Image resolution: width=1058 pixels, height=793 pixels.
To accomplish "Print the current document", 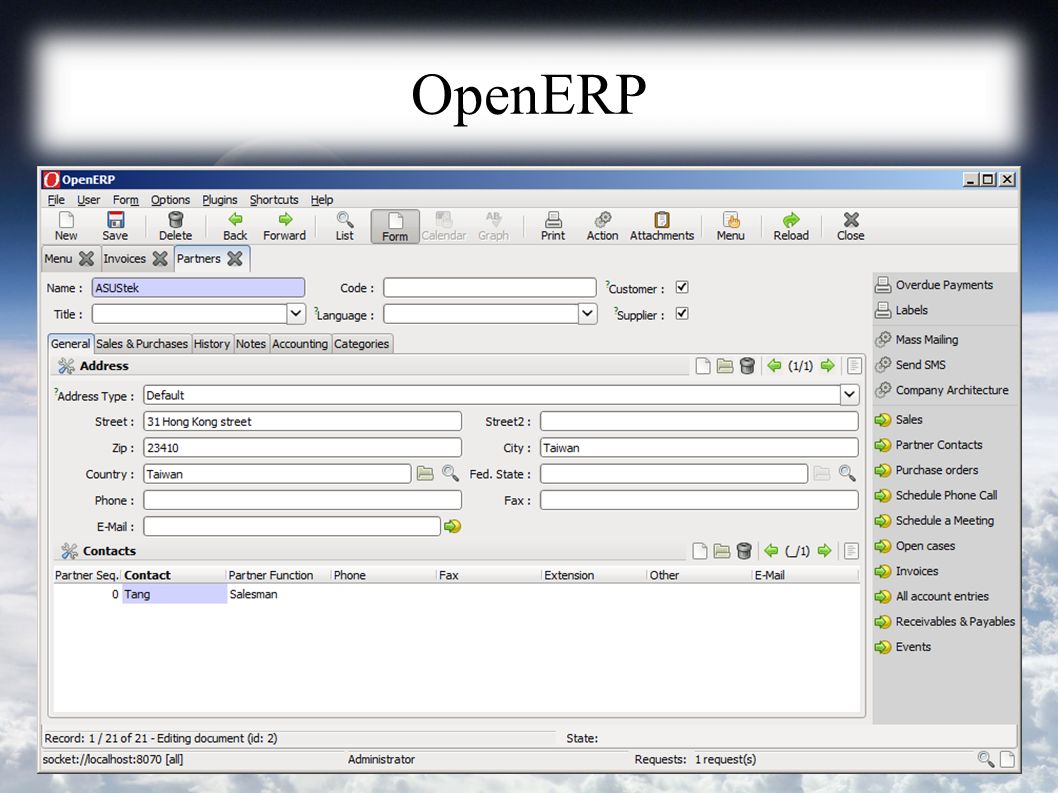I will click(x=553, y=226).
